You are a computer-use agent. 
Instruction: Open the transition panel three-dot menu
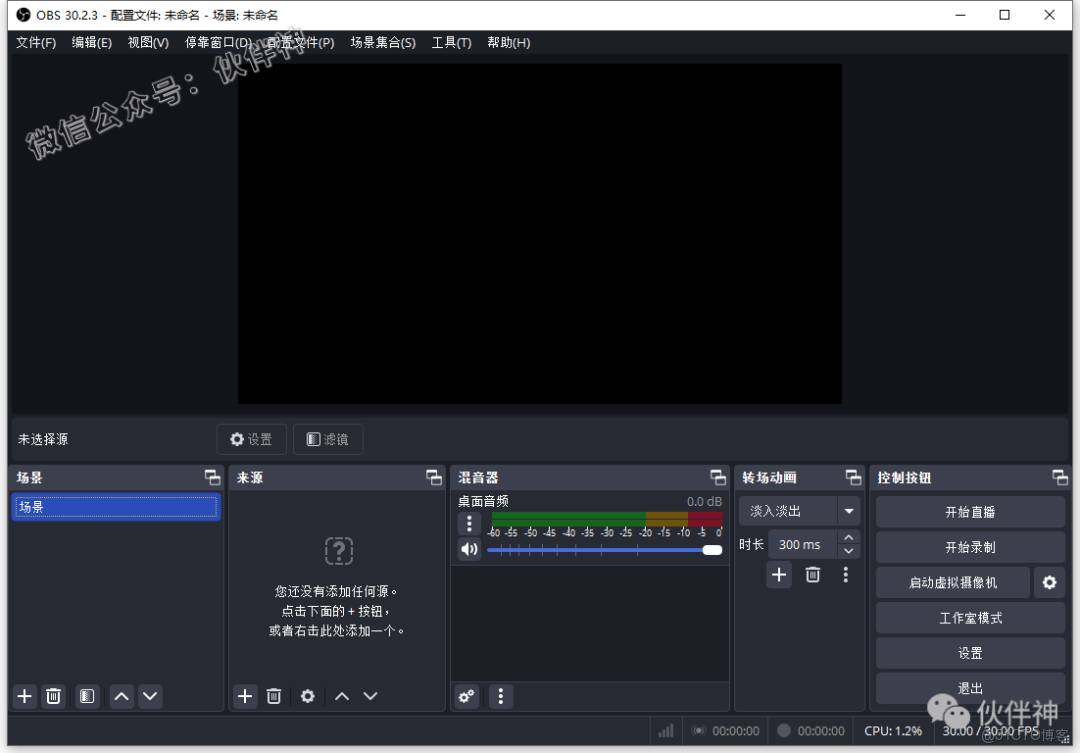tap(845, 574)
